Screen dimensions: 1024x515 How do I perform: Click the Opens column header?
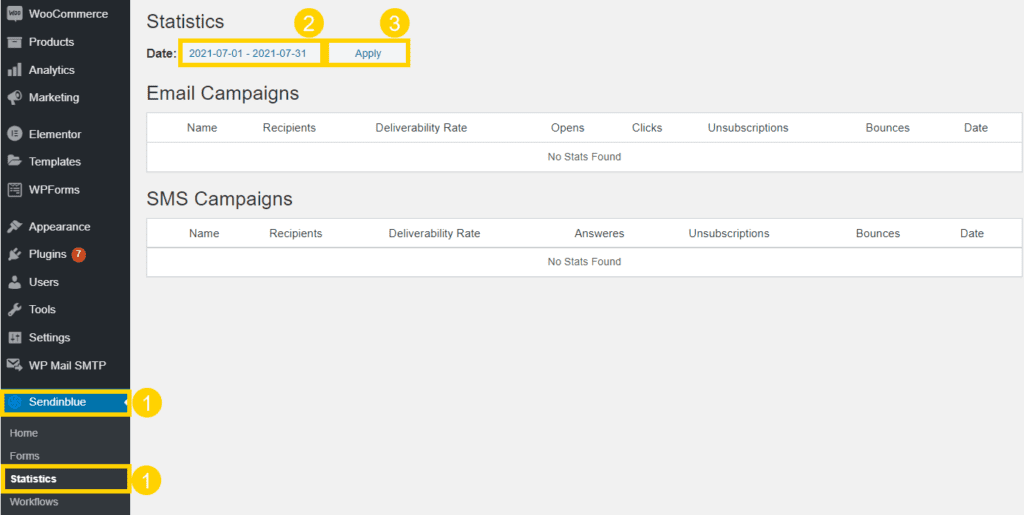(568, 128)
